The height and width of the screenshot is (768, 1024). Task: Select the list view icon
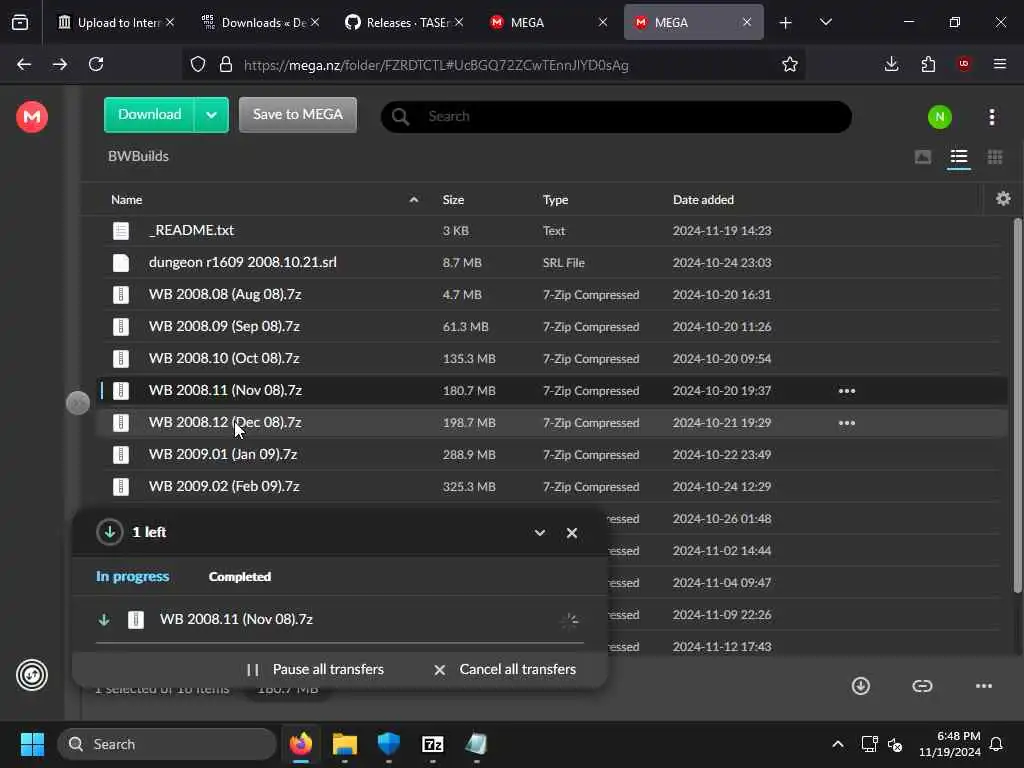click(x=959, y=157)
